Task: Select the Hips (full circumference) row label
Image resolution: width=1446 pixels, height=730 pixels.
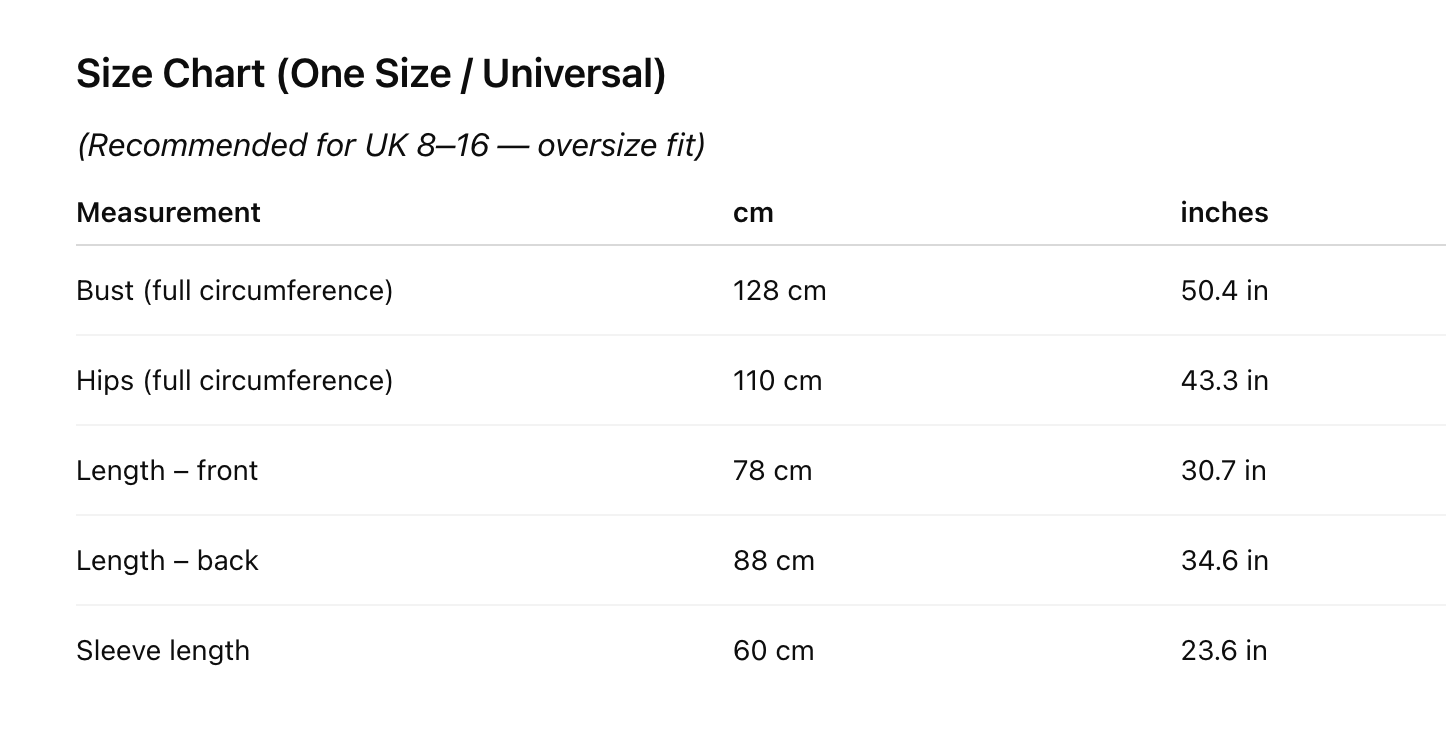Action: 234,381
